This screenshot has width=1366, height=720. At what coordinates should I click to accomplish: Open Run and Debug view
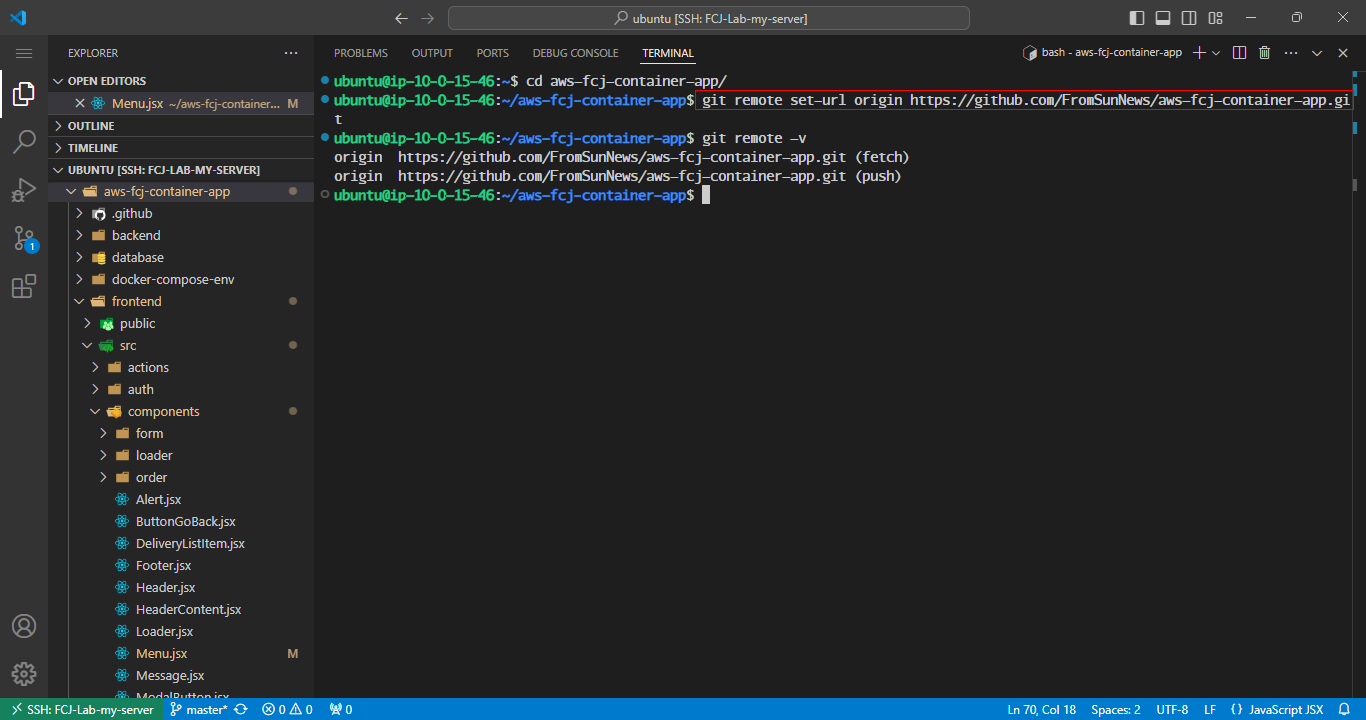(x=24, y=190)
